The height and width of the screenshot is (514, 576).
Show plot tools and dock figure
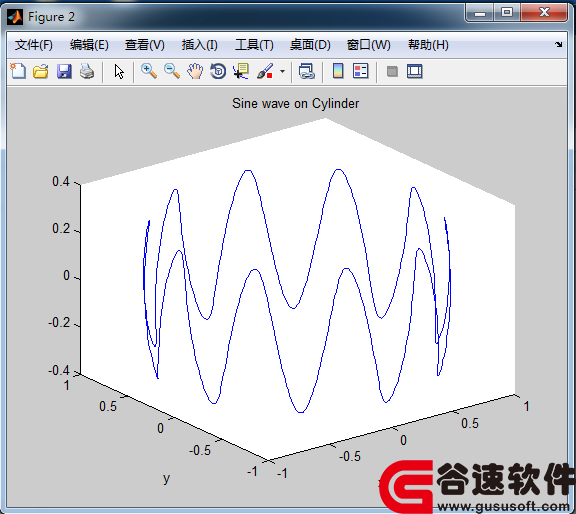coord(415,71)
